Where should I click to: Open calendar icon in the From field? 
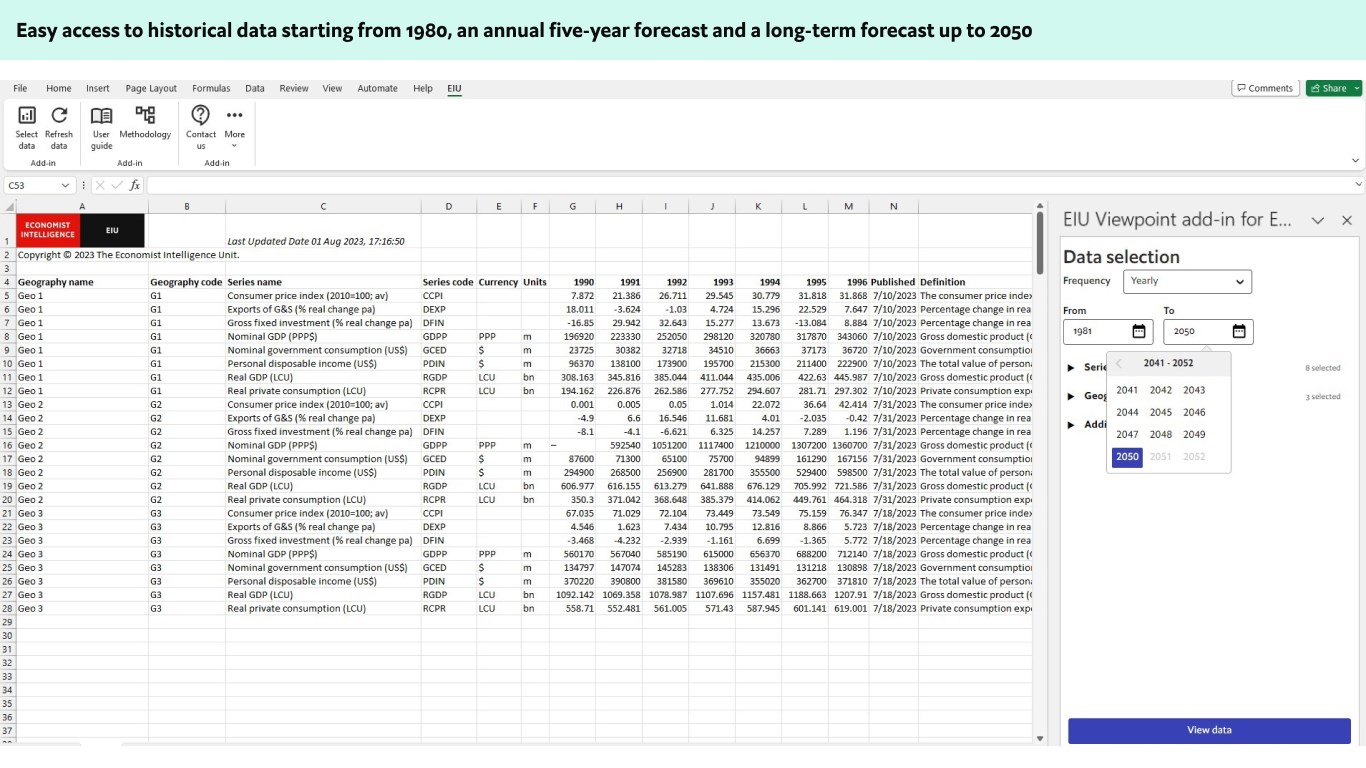point(1139,331)
